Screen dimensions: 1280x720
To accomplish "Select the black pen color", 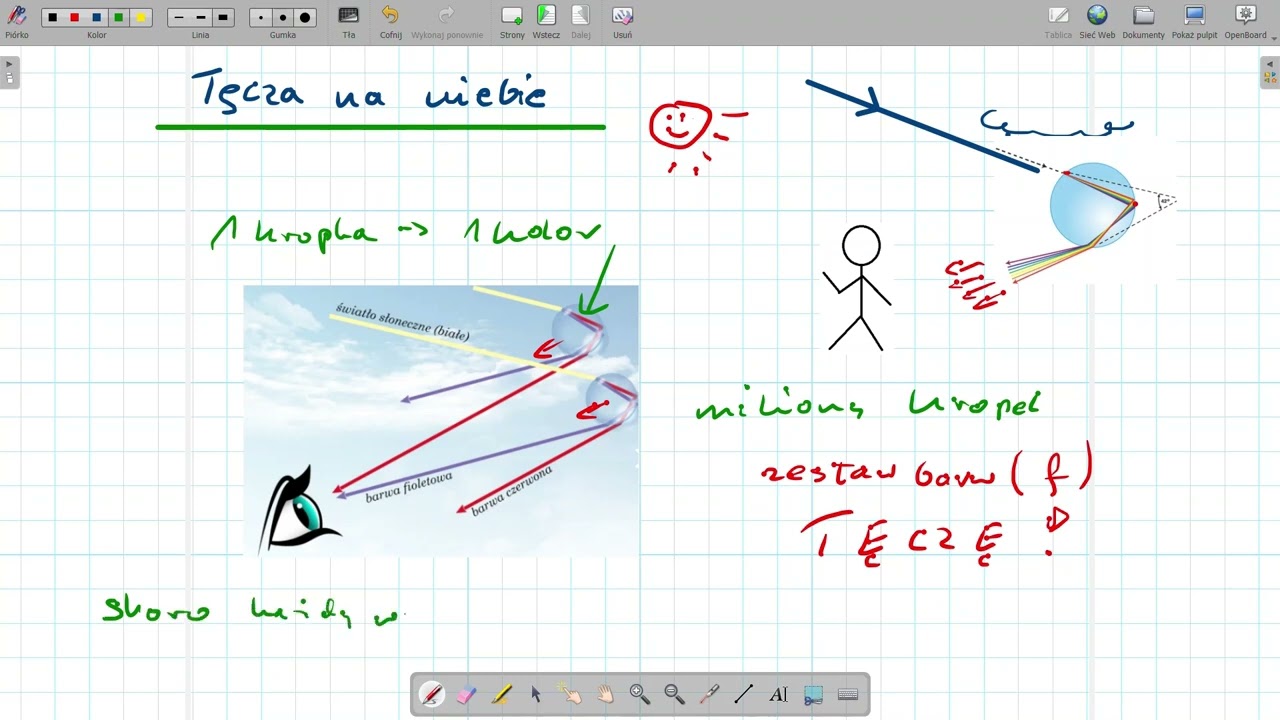I will [x=53, y=17].
